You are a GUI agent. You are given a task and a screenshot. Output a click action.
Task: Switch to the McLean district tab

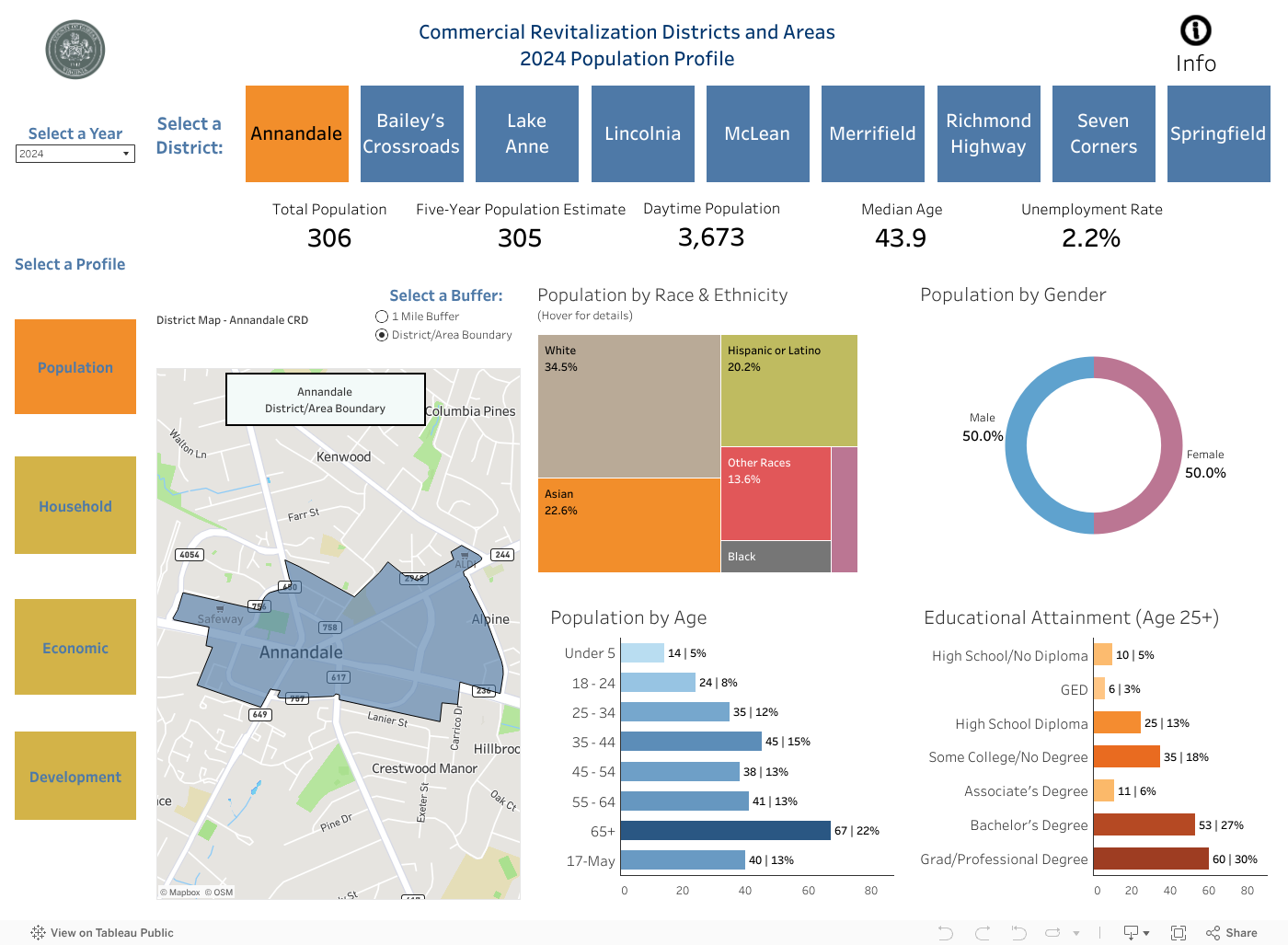tap(757, 133)
